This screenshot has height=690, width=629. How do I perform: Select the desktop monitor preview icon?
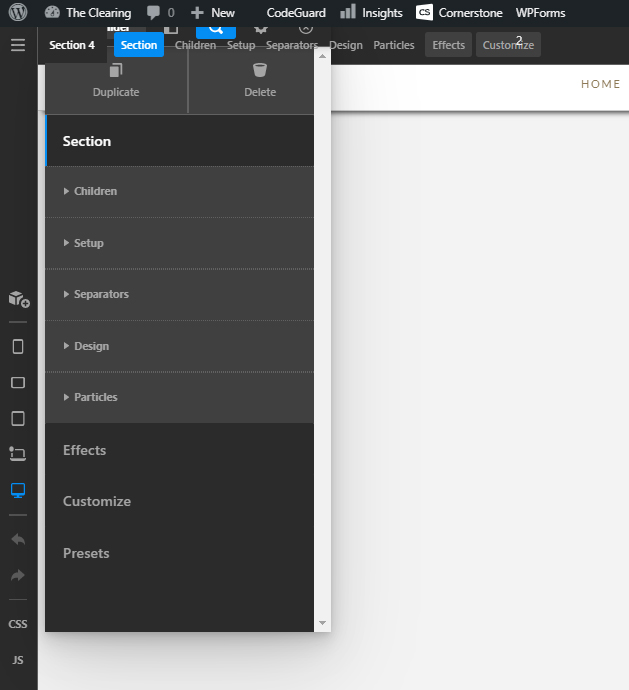18,490
